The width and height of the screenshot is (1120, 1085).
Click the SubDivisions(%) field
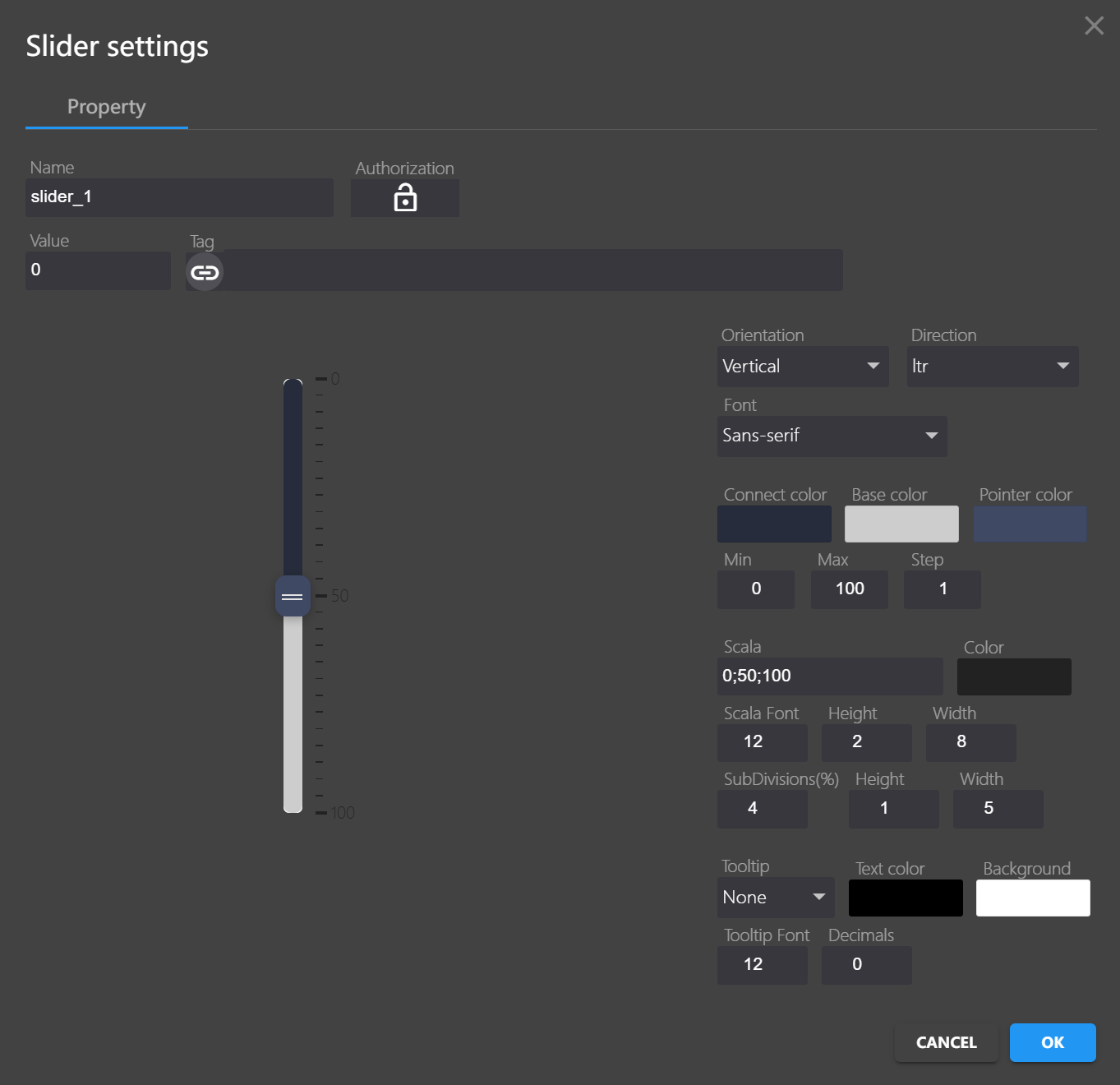point(763,809)
